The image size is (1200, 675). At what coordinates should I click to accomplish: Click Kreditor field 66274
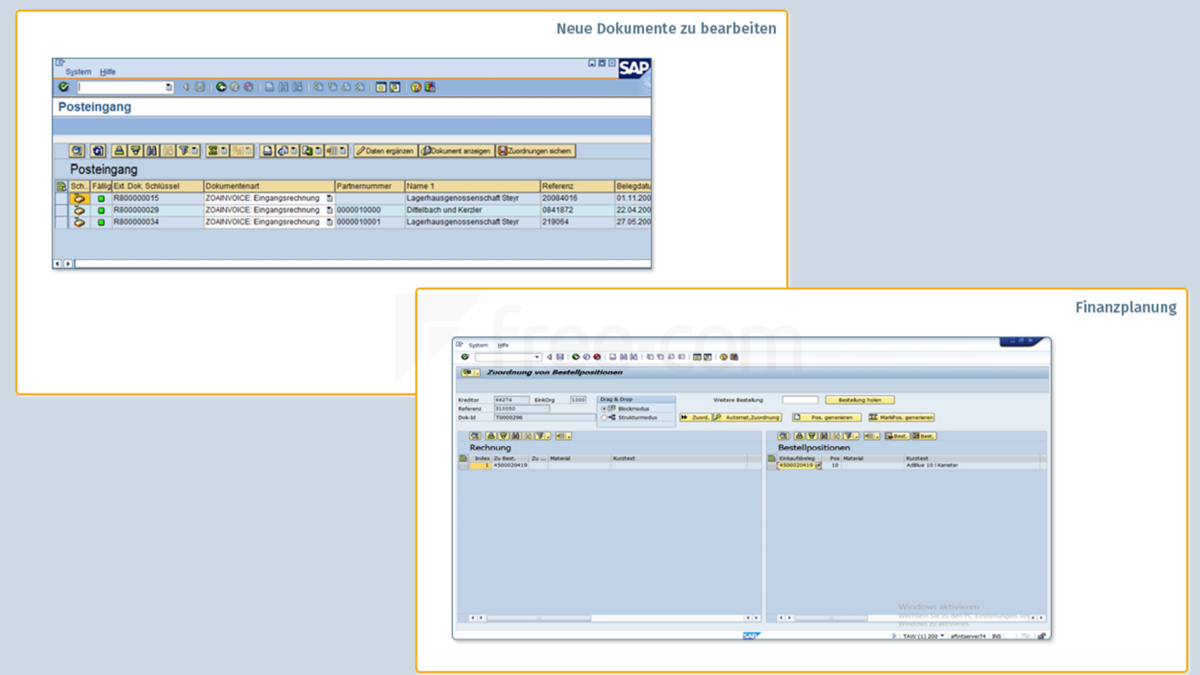512,400
